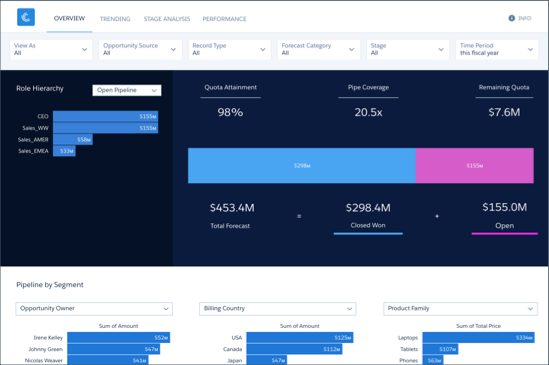Image resolution: width=549 pixels, height=365 pixels.
Task: Click the Remaining Quota label
Action: coord(504,87)
